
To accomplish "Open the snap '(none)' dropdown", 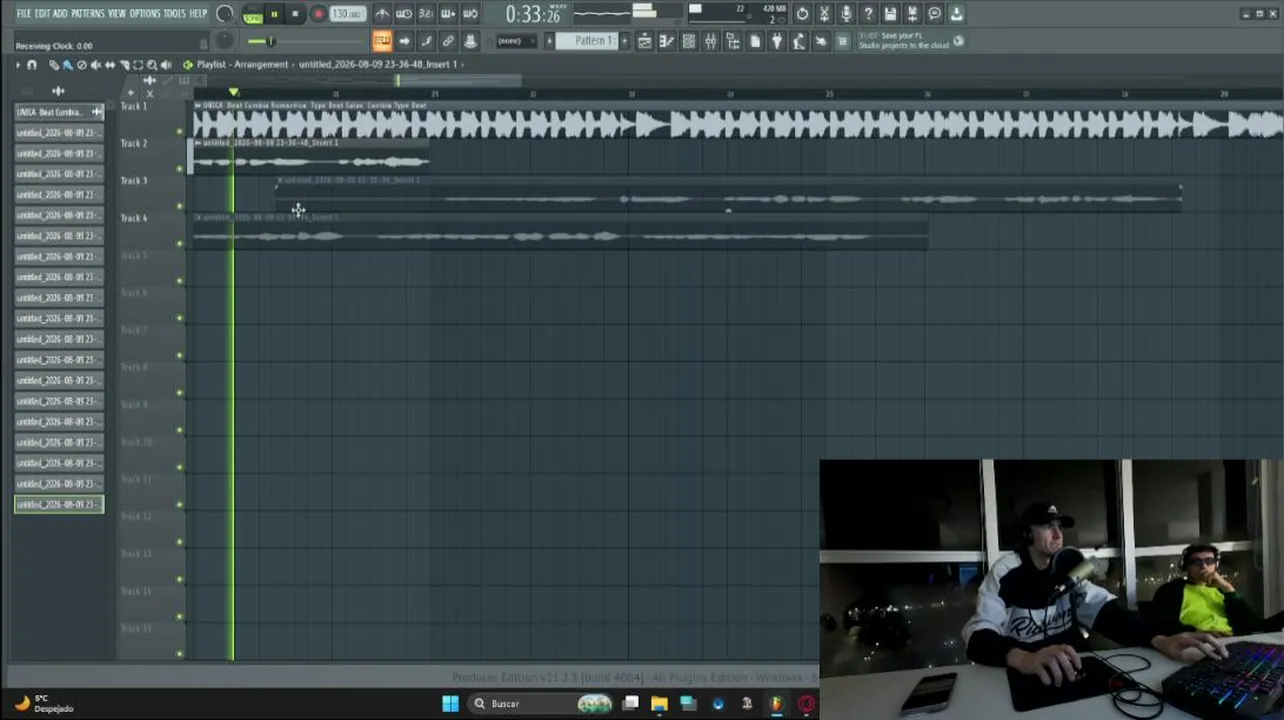I will tap(515, 41).
